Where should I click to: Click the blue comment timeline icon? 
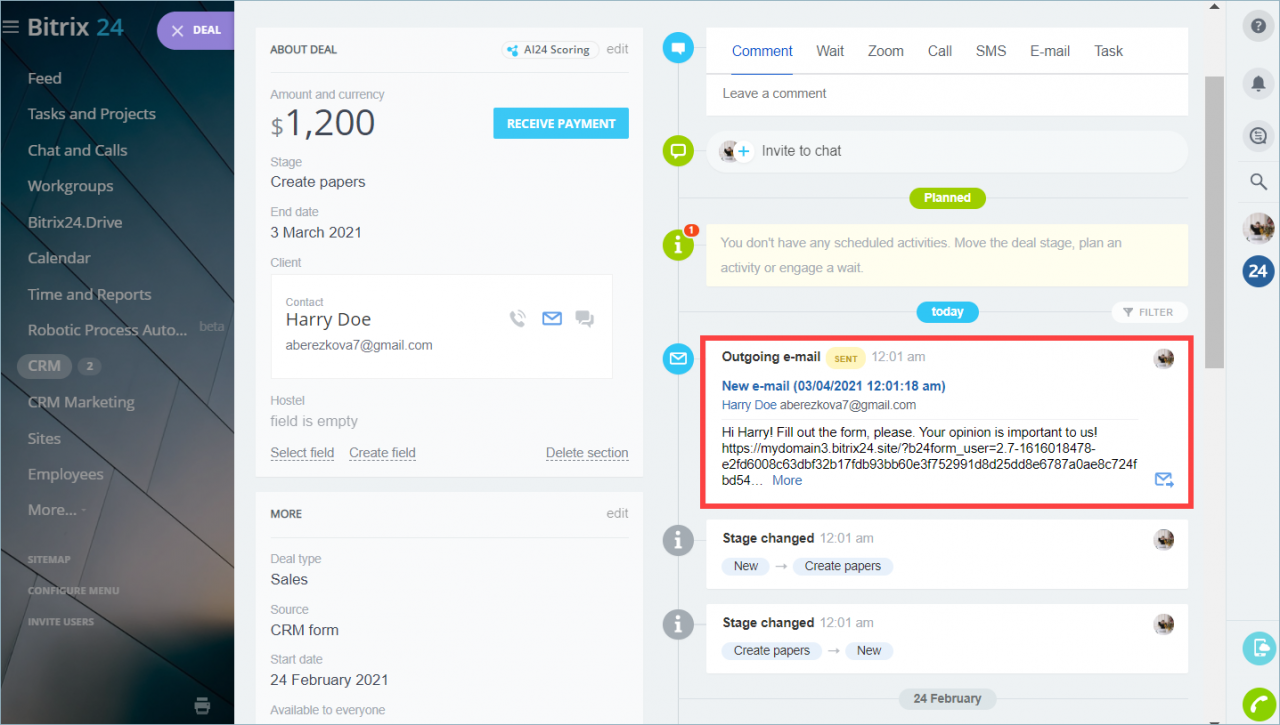coord(679,47)
